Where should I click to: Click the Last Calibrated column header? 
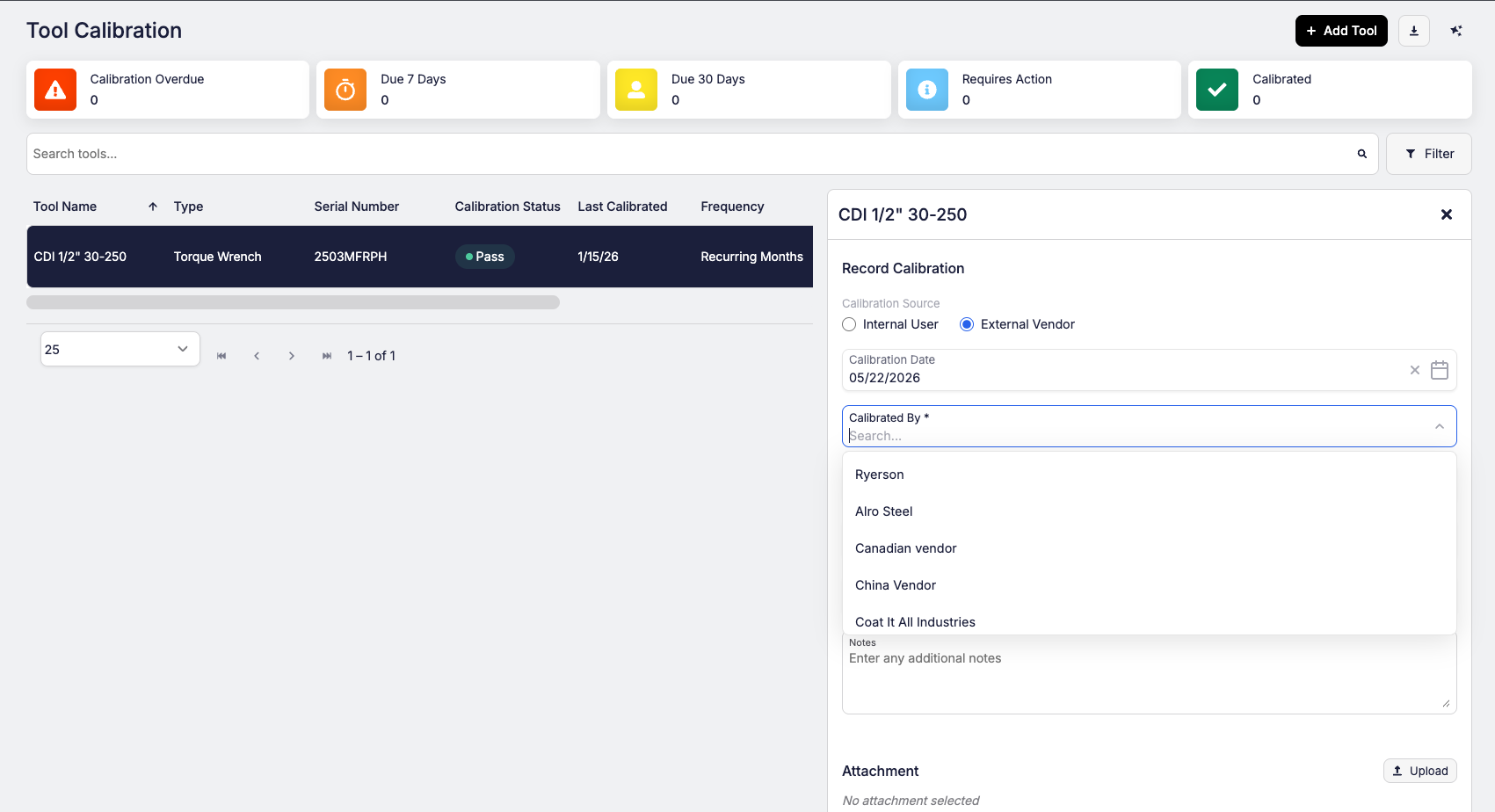[623, 207]
